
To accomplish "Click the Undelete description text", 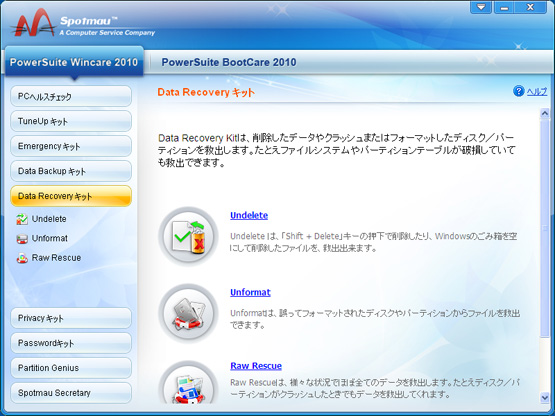I will (373, 242).
